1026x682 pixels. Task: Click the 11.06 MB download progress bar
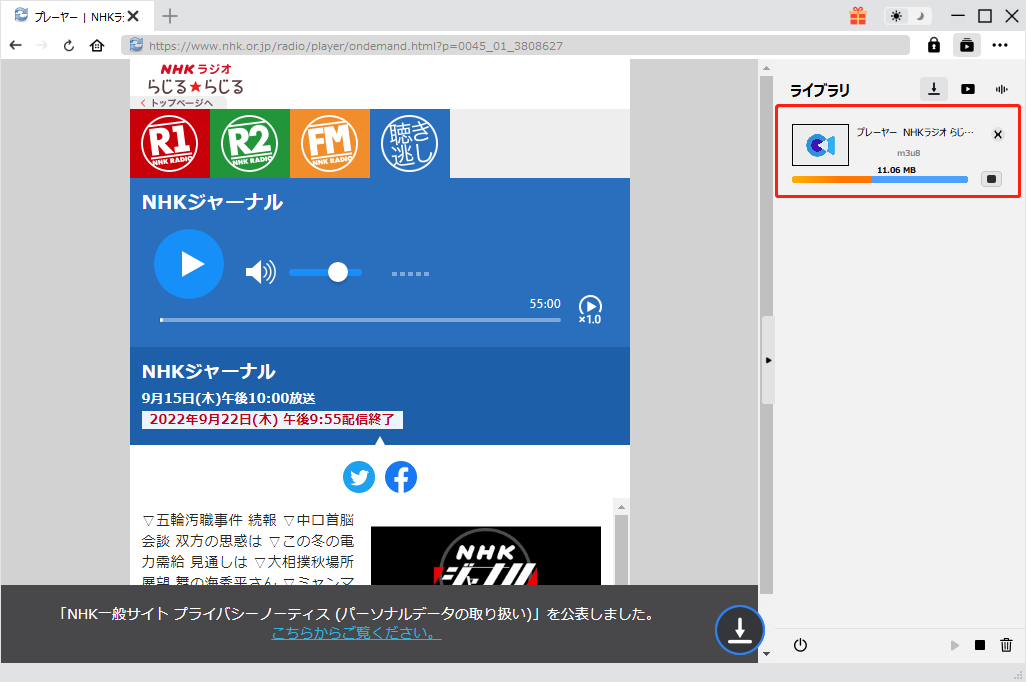879,179
